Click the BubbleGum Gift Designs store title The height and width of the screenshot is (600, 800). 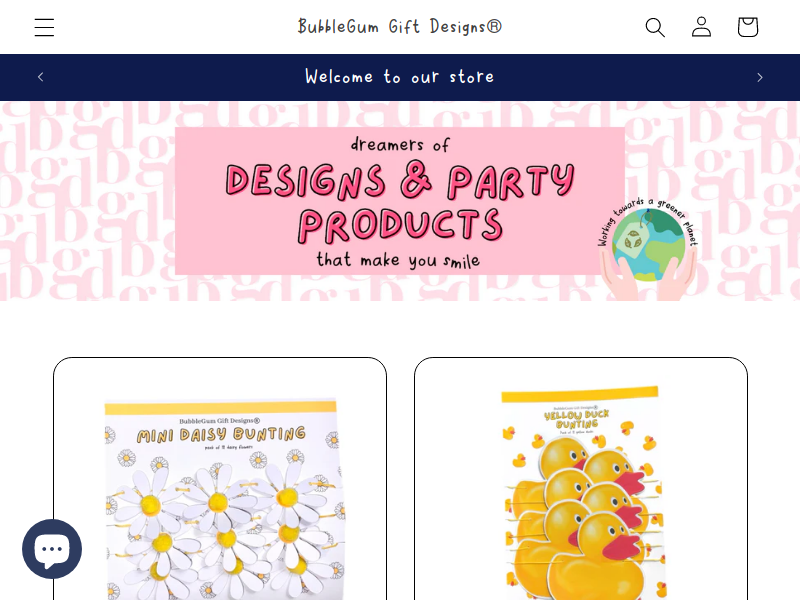[x=400, y=27]
